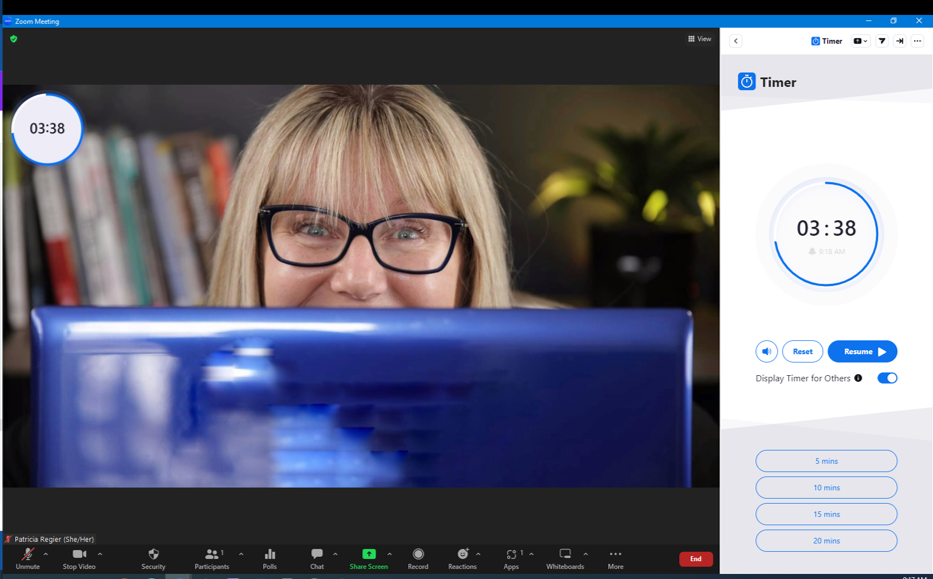Open the Security shield icon
Image resolution: width=933 pixels, height=579 pixels.
(x=154, y=554)
